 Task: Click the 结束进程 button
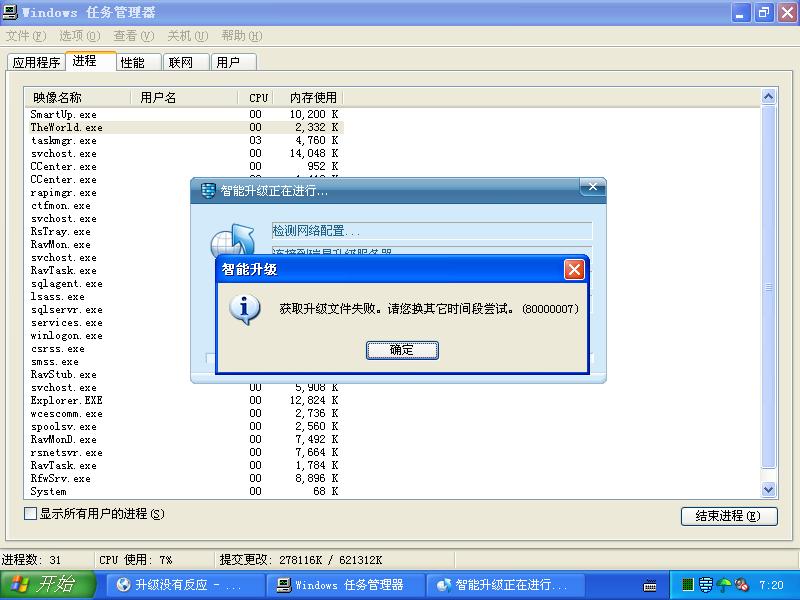(729, 516)
